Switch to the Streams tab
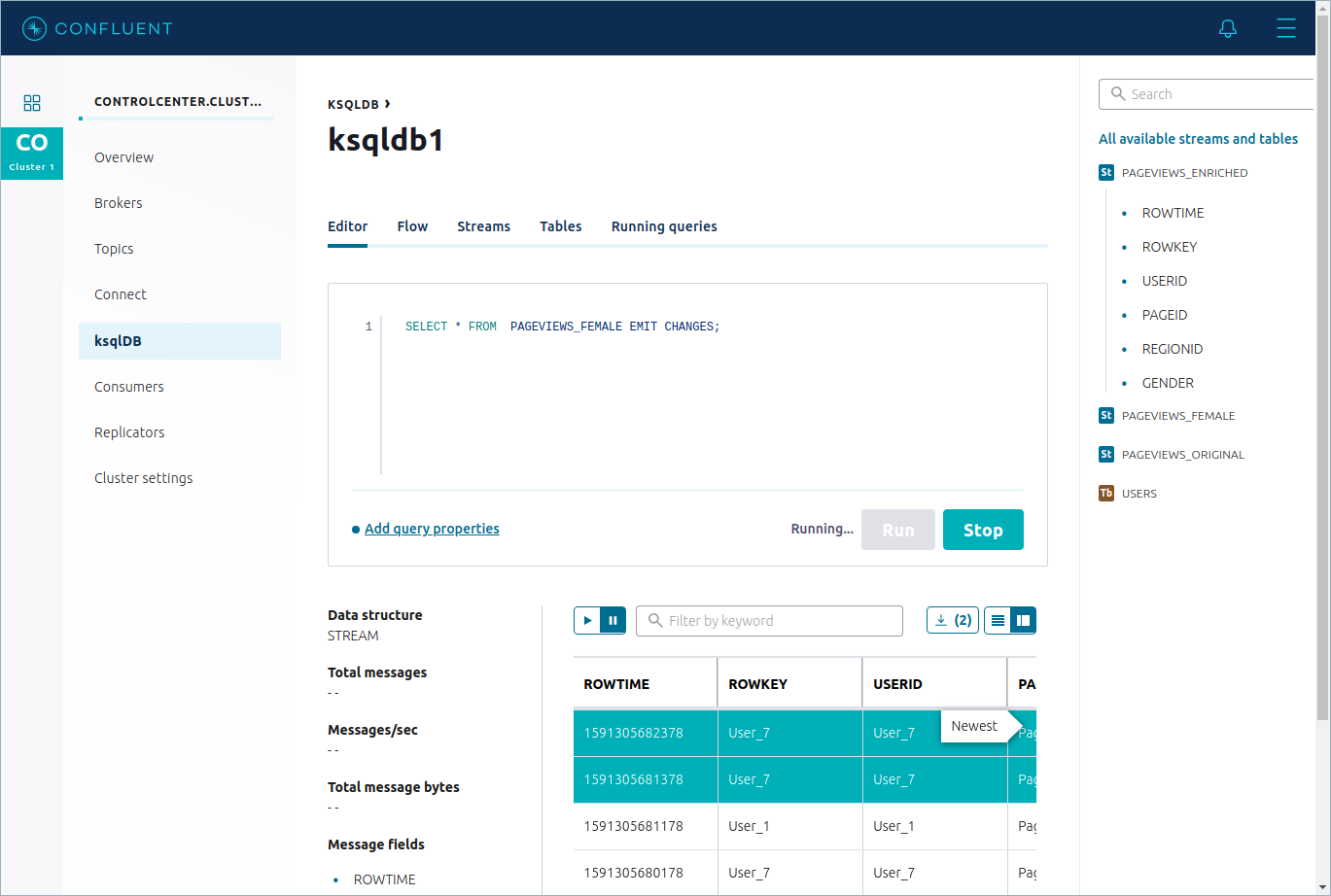Viewport: 1331px width, 896px height. tap(483, 226)
